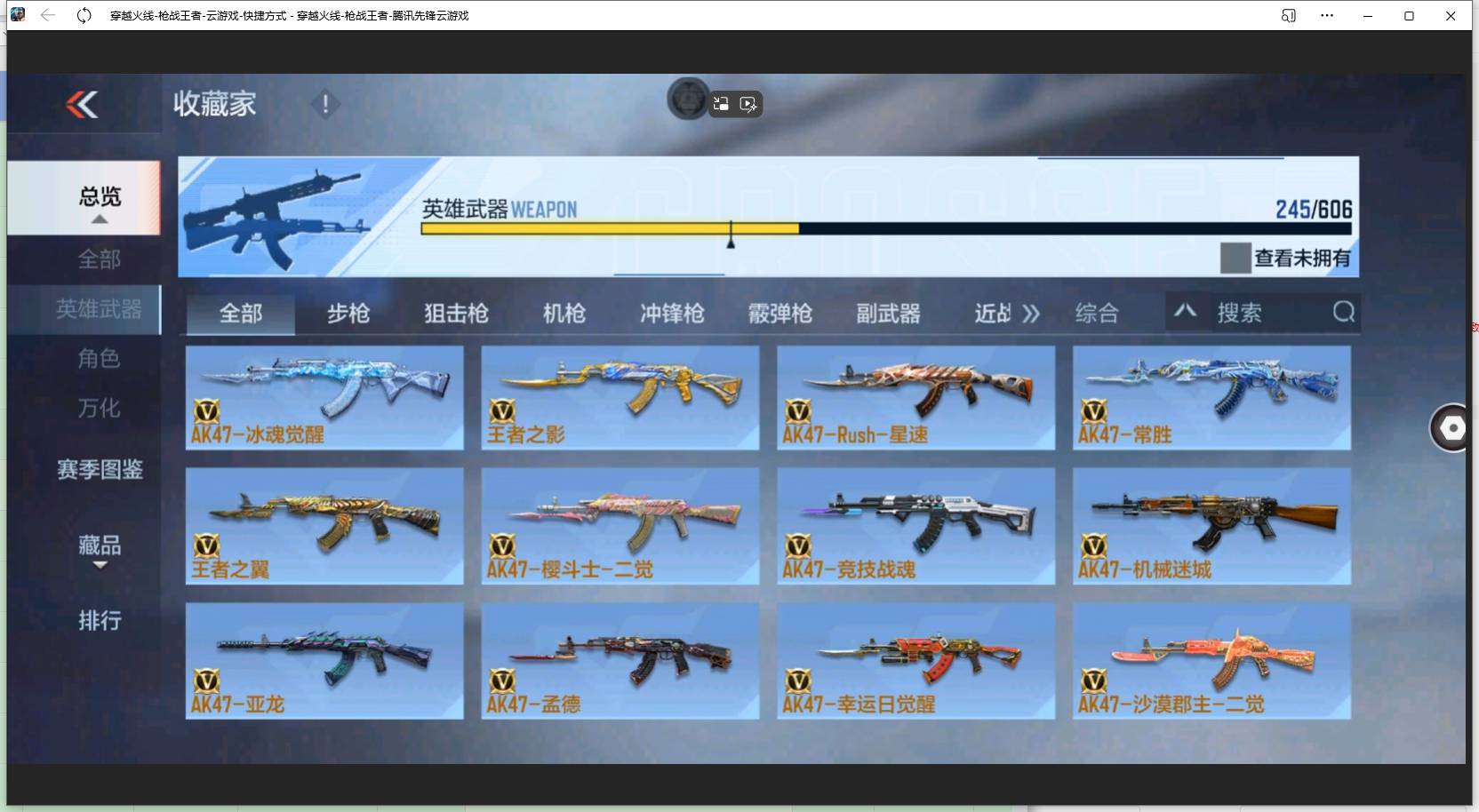This screenshot has width=1479, height=812.
Task: Click V badge on AK47-冰魂觉醒 card
Action: coord(206,410)
